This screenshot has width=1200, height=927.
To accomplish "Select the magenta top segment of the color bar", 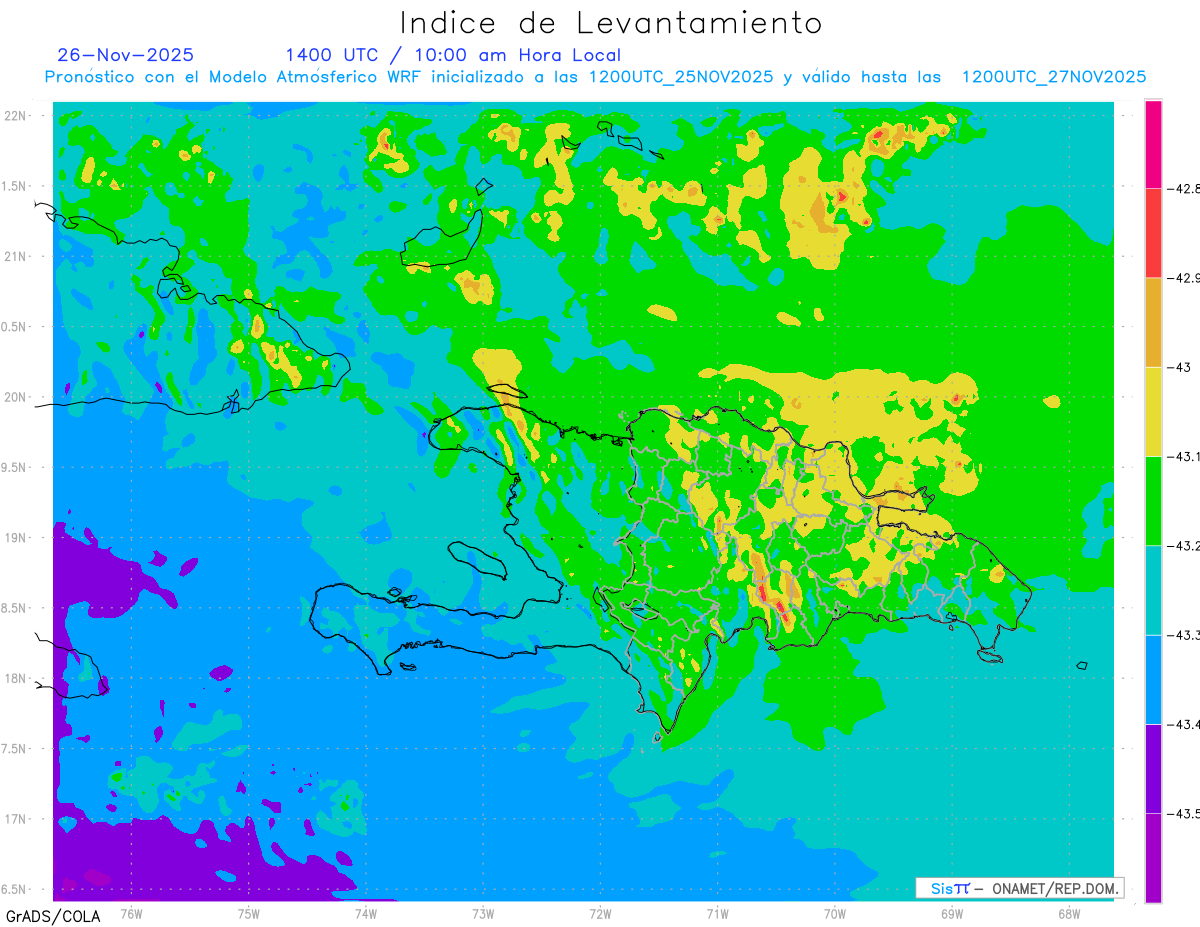I will [1154, 143].
